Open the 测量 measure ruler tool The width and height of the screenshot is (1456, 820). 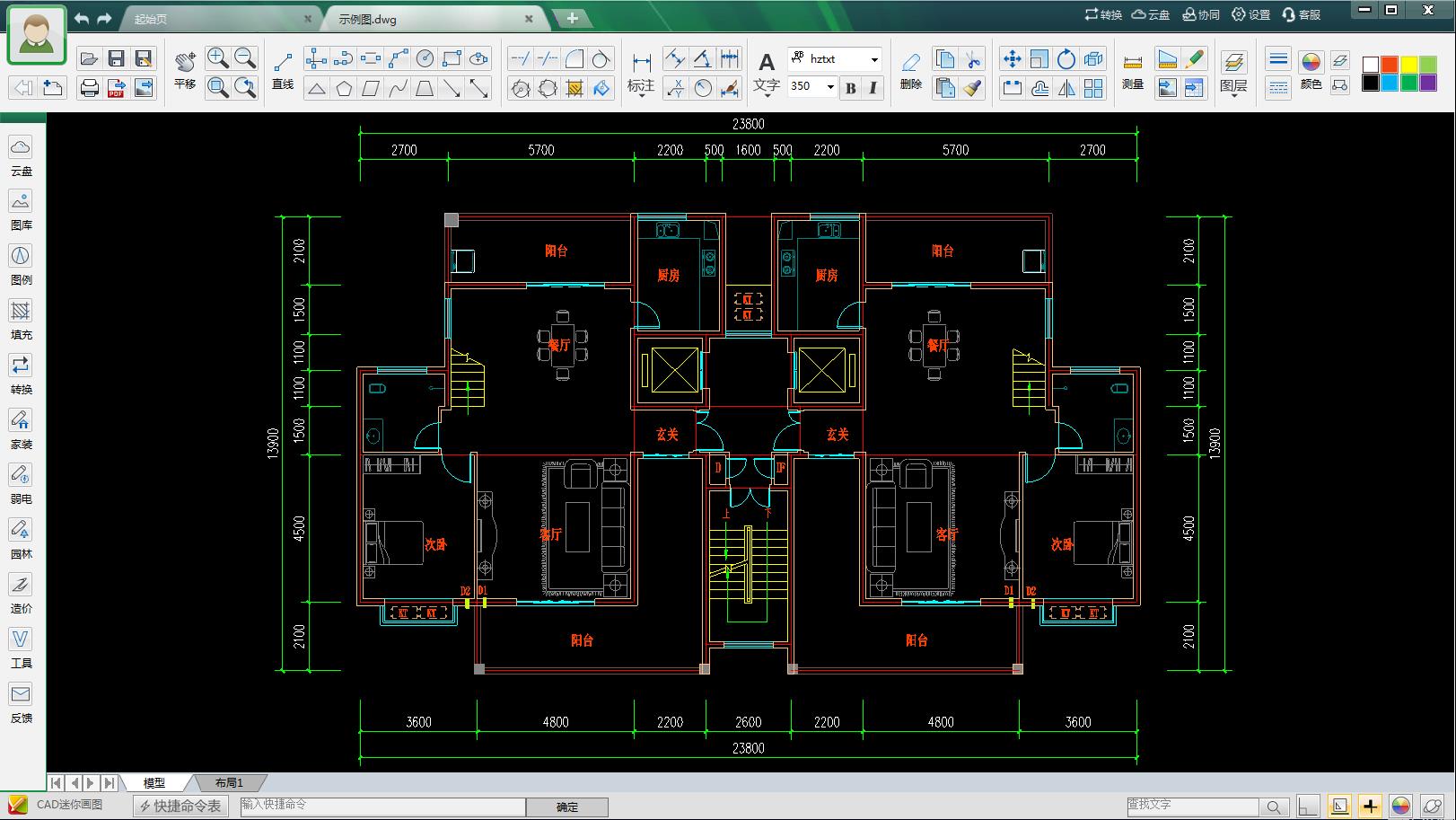point(1133,69)
